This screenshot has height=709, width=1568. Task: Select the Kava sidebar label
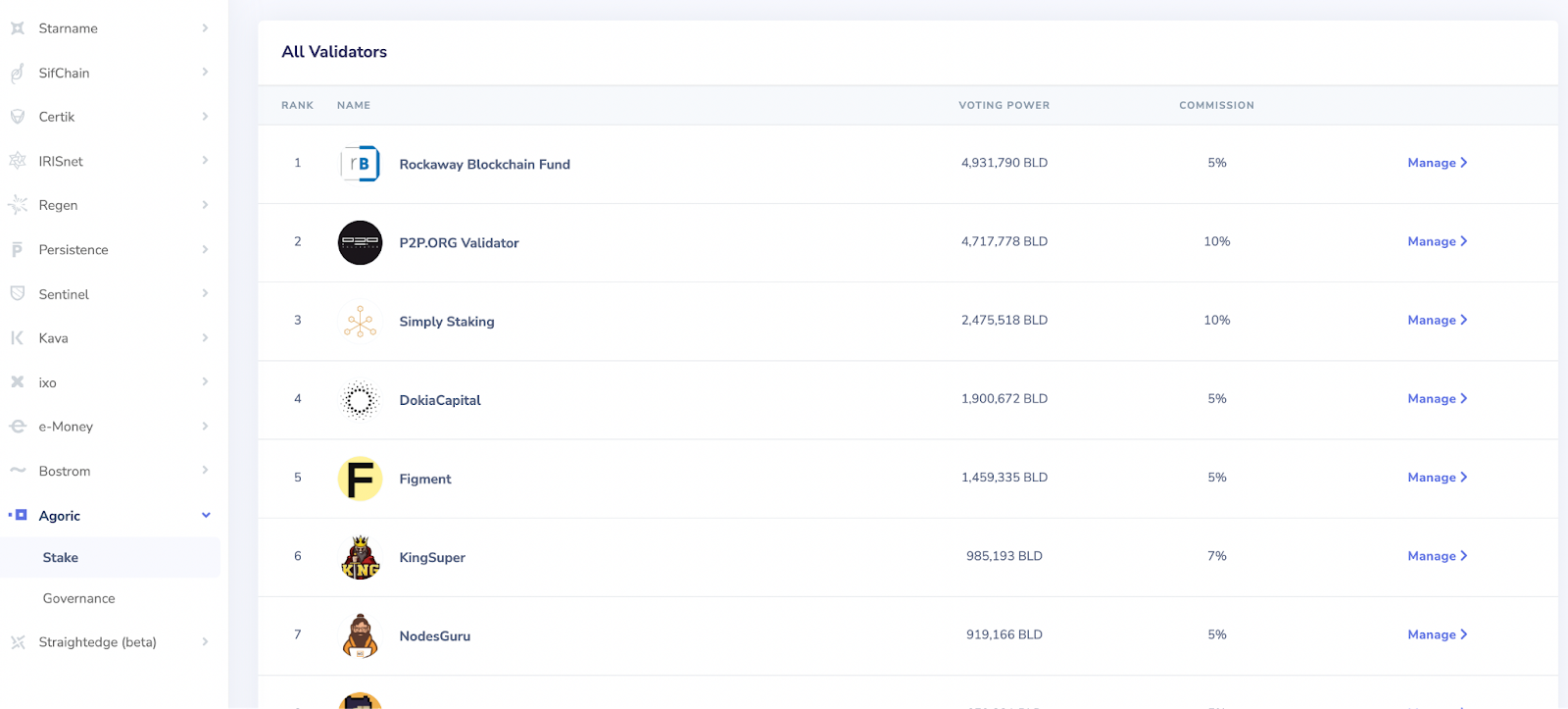pos(54,338)
